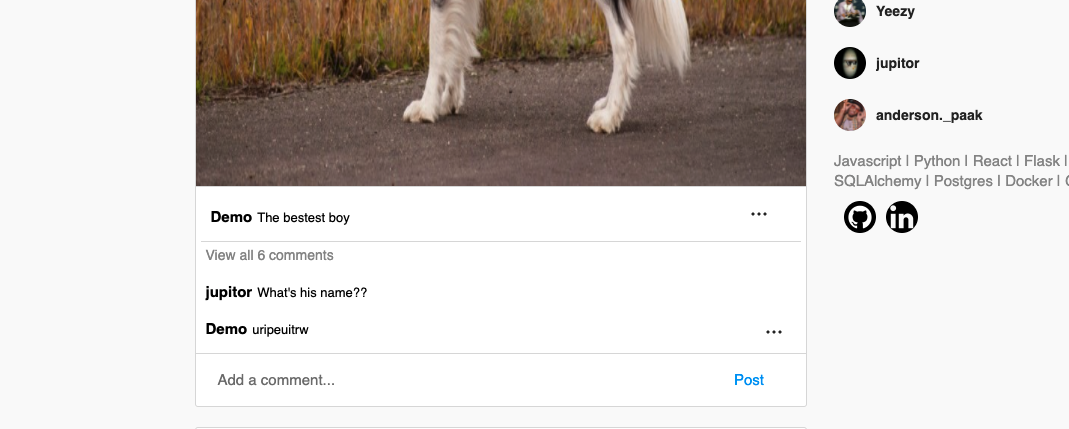Screen dimensions: 1069x429
Task: Click anderson._paak's profile avatar
Action: point(849,115)
